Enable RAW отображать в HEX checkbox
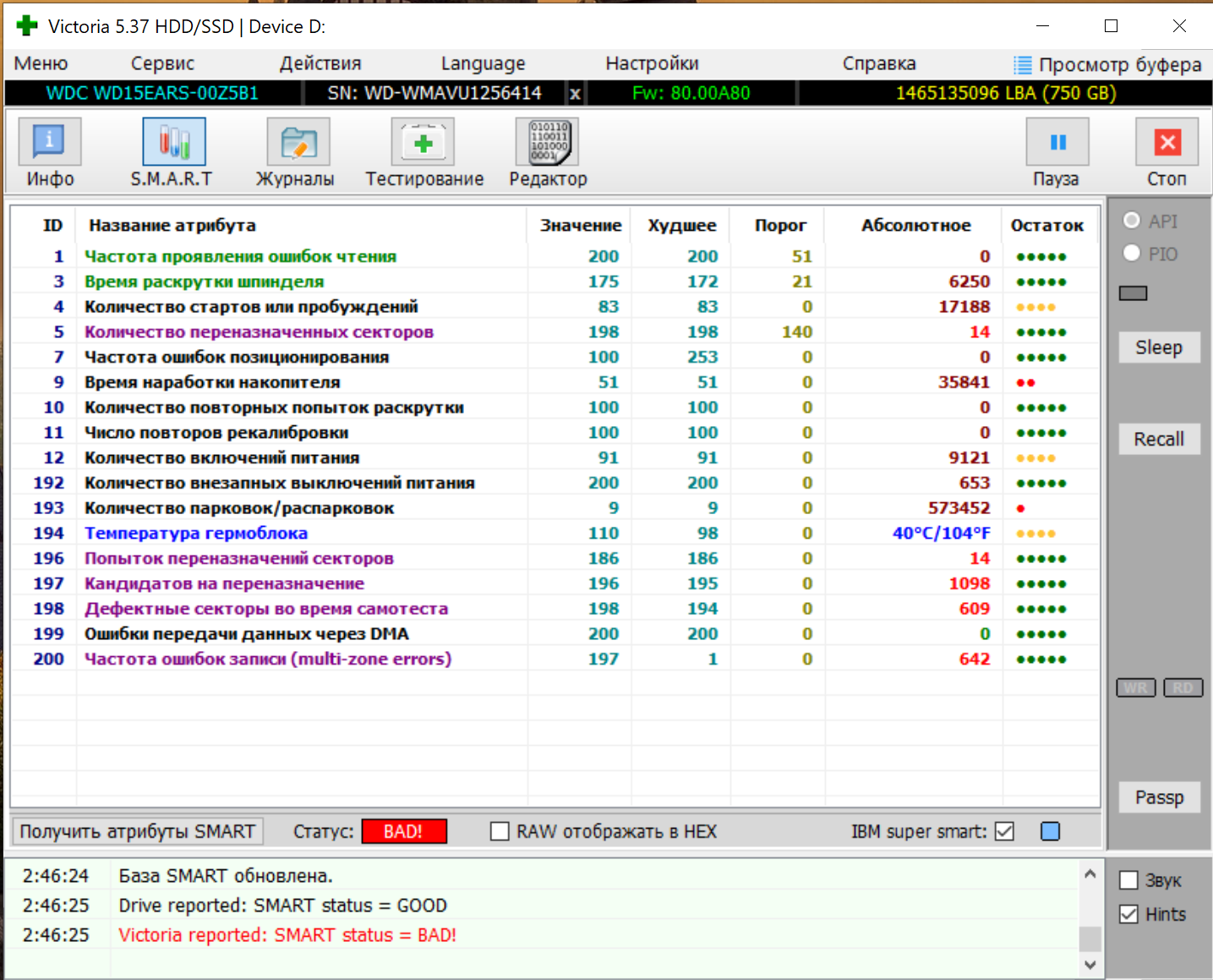 [x=500, y=832]
